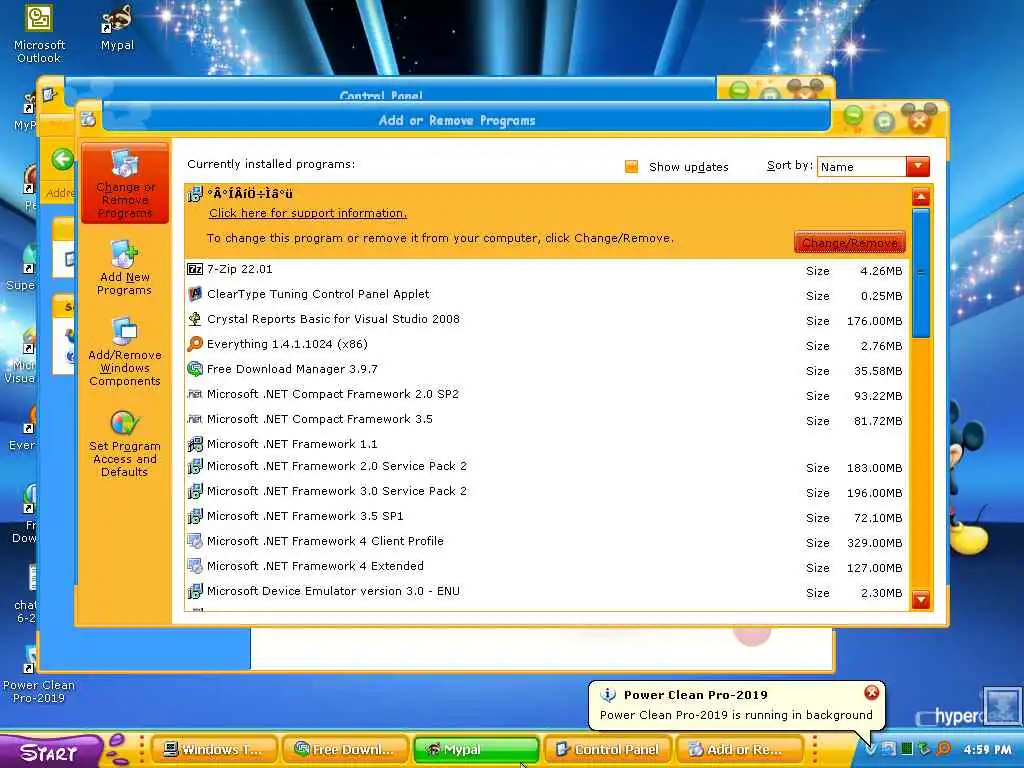The width and height of the screenshot is (1024, 768).
Task: Click the selected program's installer icon
Action: 195,194
